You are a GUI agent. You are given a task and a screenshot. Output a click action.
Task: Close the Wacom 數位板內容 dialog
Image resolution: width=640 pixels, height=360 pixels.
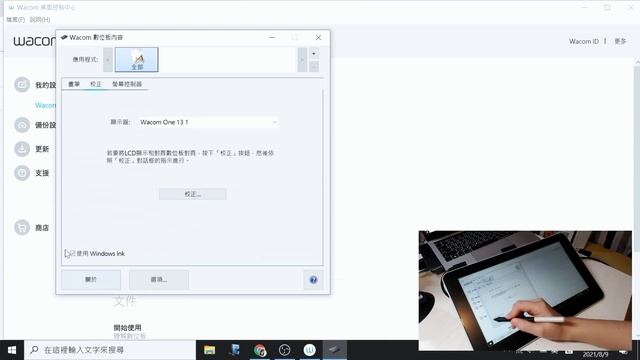[x=318, y=38]
